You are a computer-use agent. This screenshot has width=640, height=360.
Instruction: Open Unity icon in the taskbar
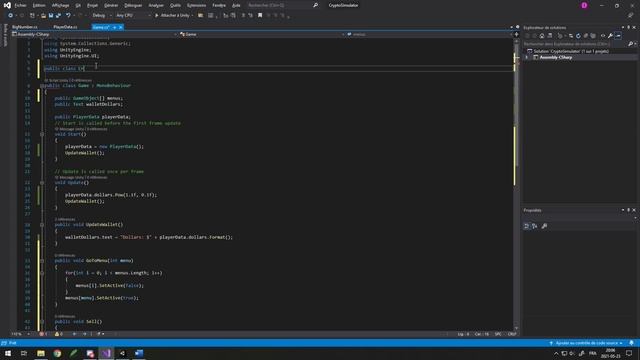[x=122, y=353]
